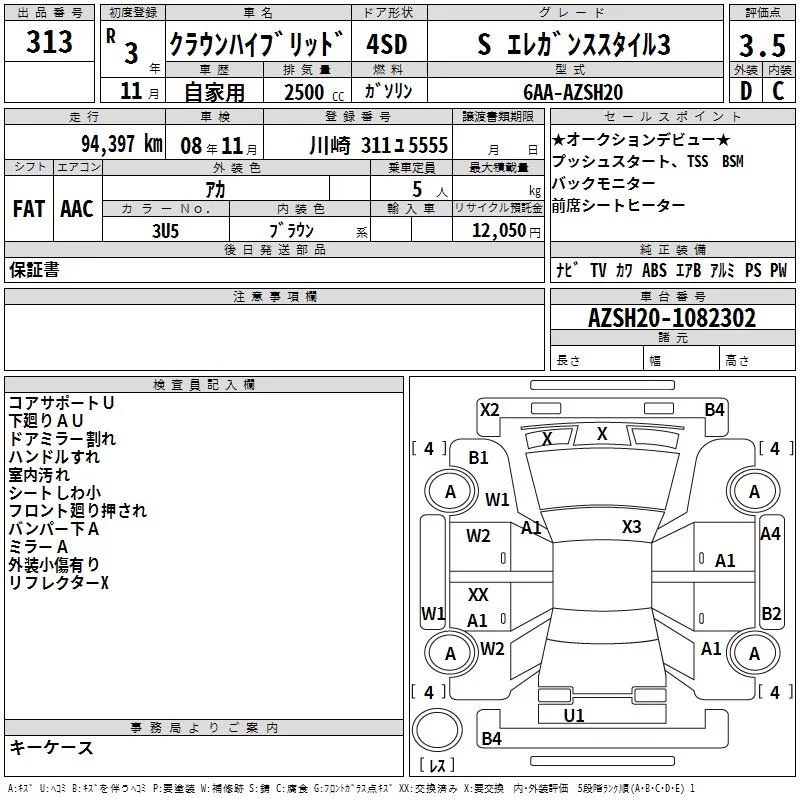Click the front-left wheel circle marked A
Screen dimensions: 800x800
point(450,491)
